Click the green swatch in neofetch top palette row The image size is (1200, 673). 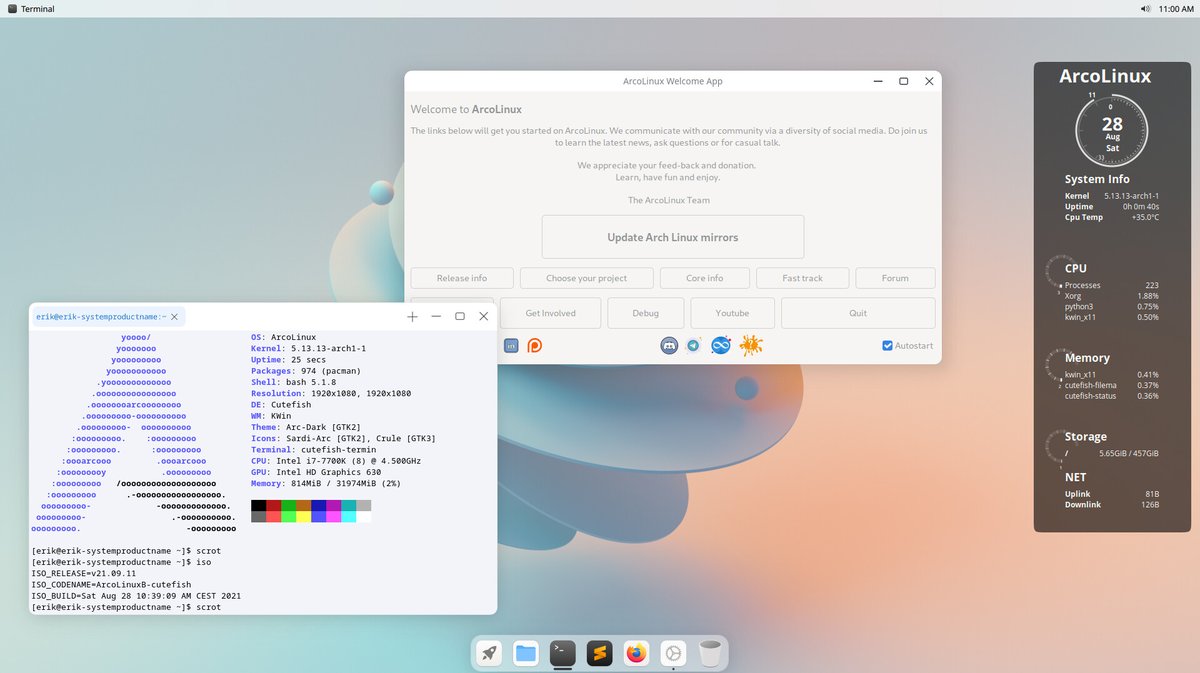pos(288,506)
